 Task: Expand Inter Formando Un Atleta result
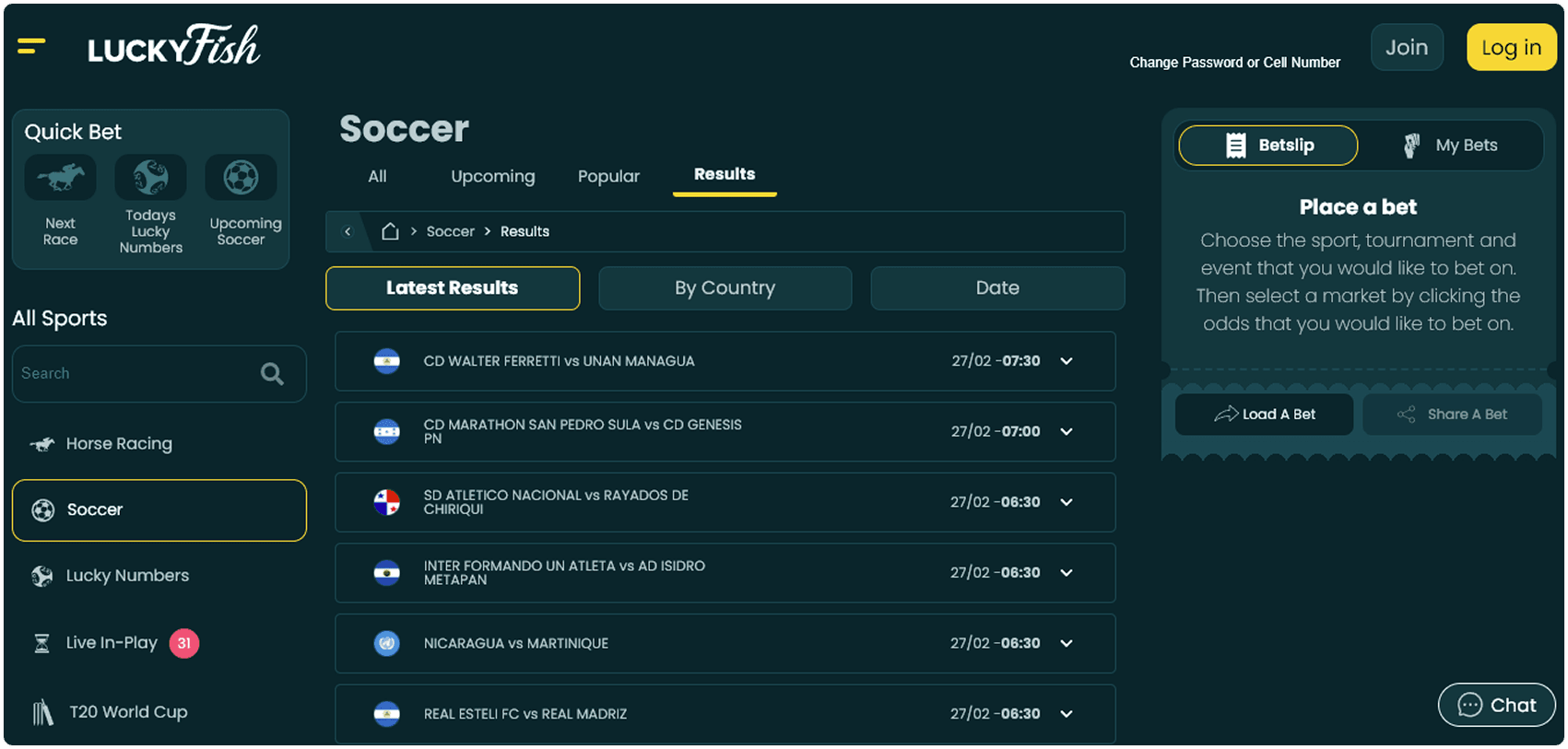click(x=1067, y=573)
